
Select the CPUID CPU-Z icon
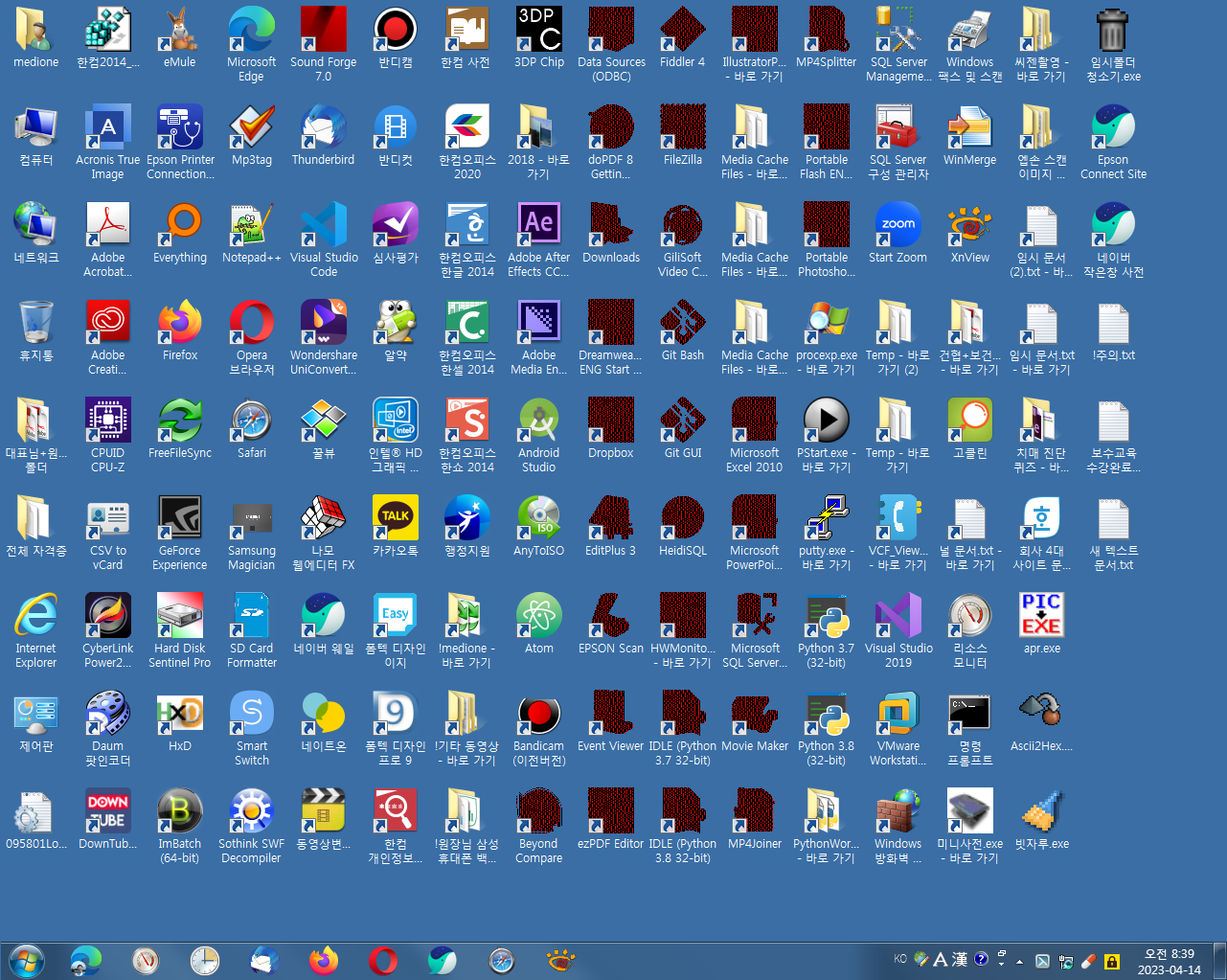tap(108, 435)
